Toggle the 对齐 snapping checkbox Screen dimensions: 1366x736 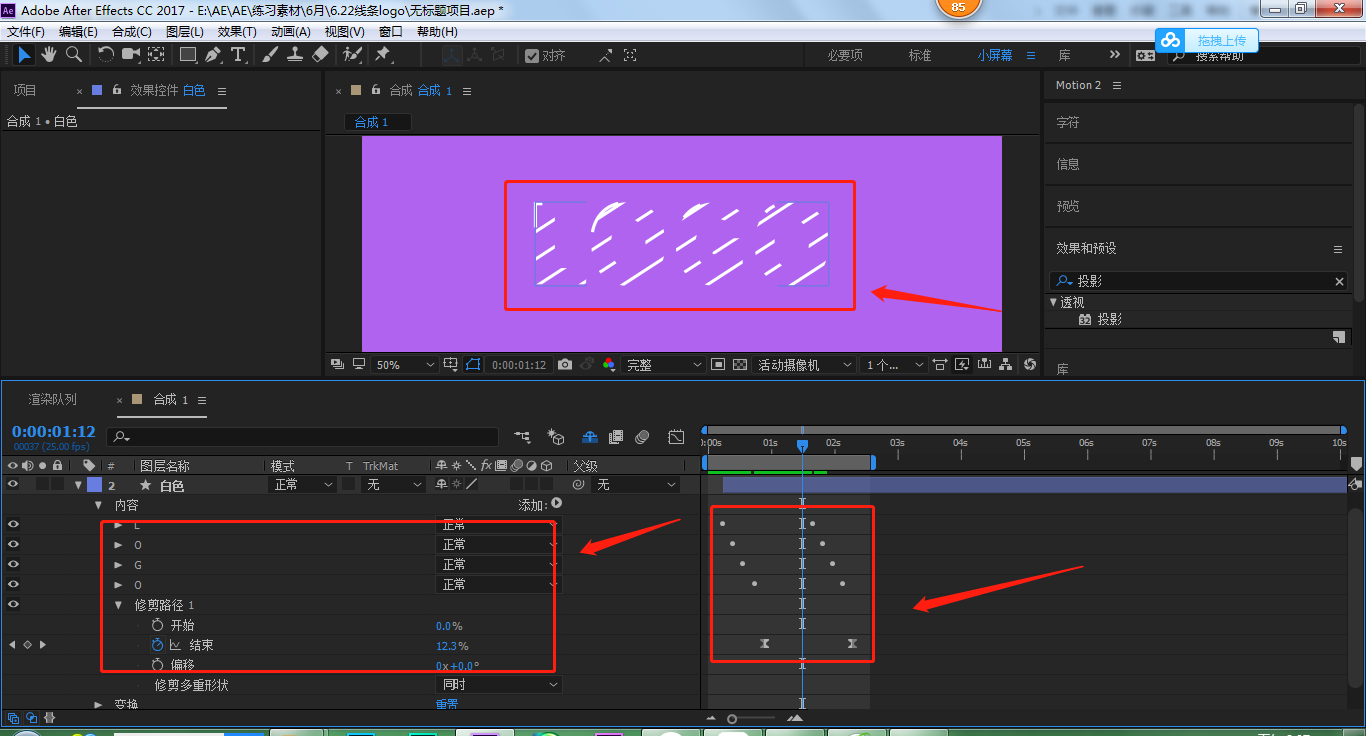click(x=532, y=56)
